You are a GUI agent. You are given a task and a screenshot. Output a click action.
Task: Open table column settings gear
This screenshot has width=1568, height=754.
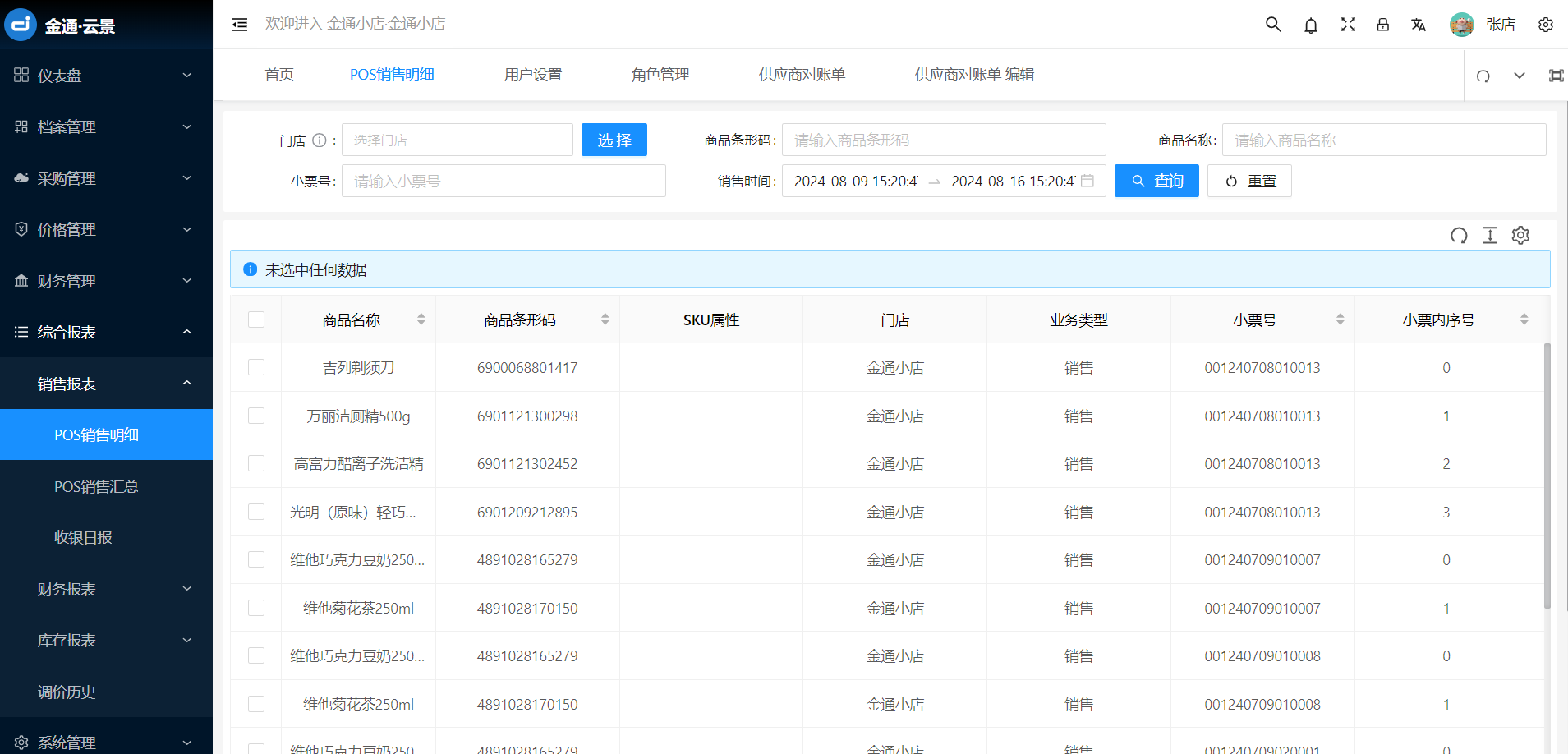1521,236
